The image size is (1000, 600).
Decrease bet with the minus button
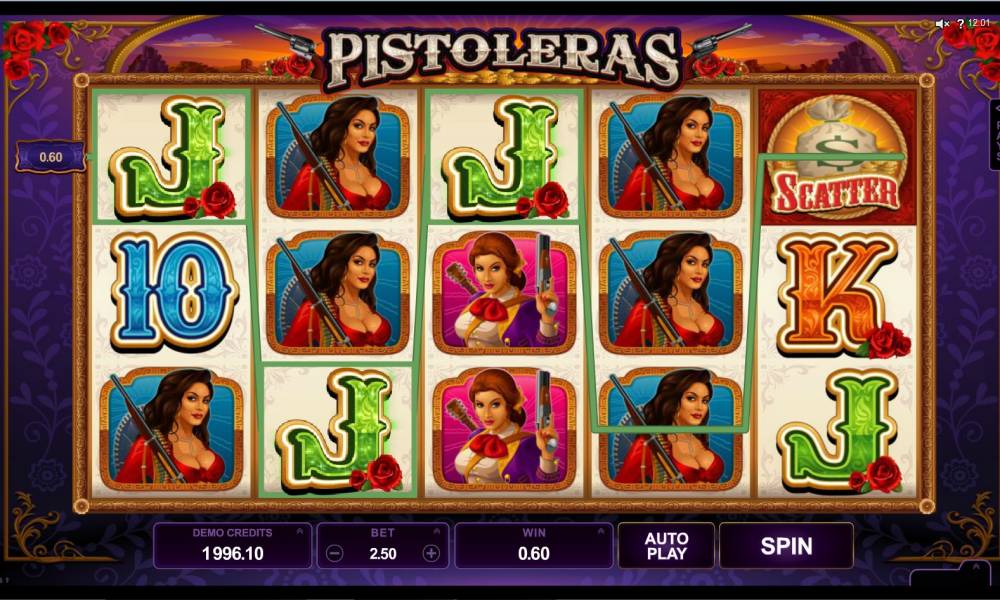pos(335,553)
